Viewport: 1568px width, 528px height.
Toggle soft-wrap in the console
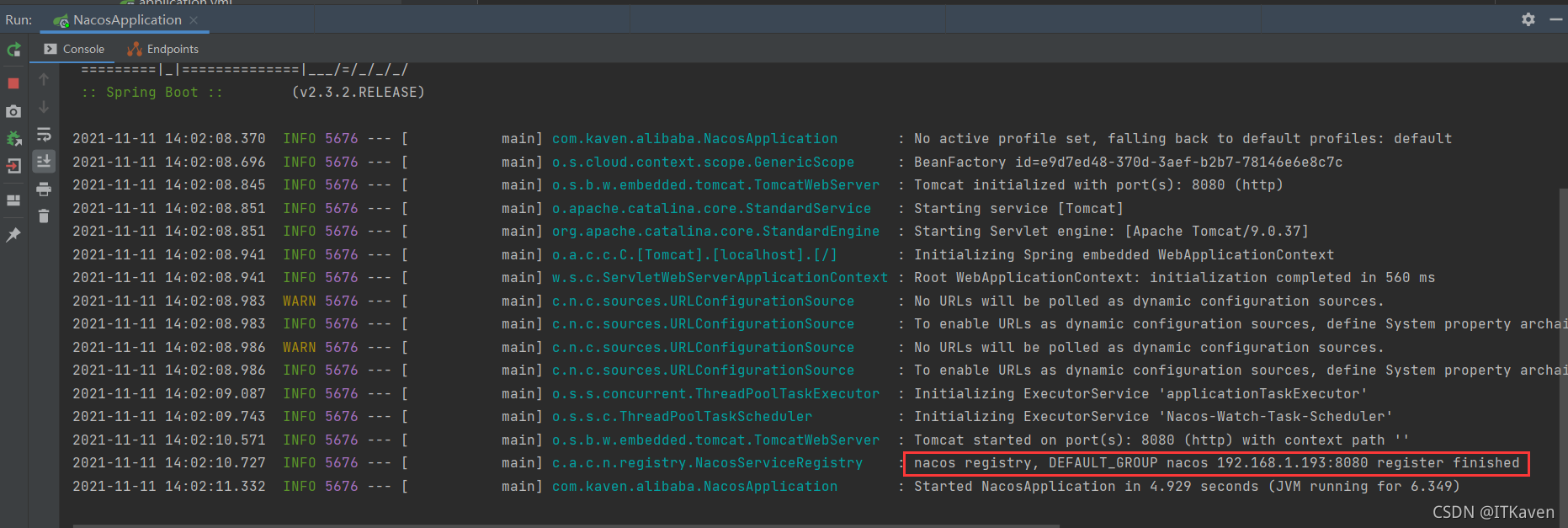coord(44,135)
